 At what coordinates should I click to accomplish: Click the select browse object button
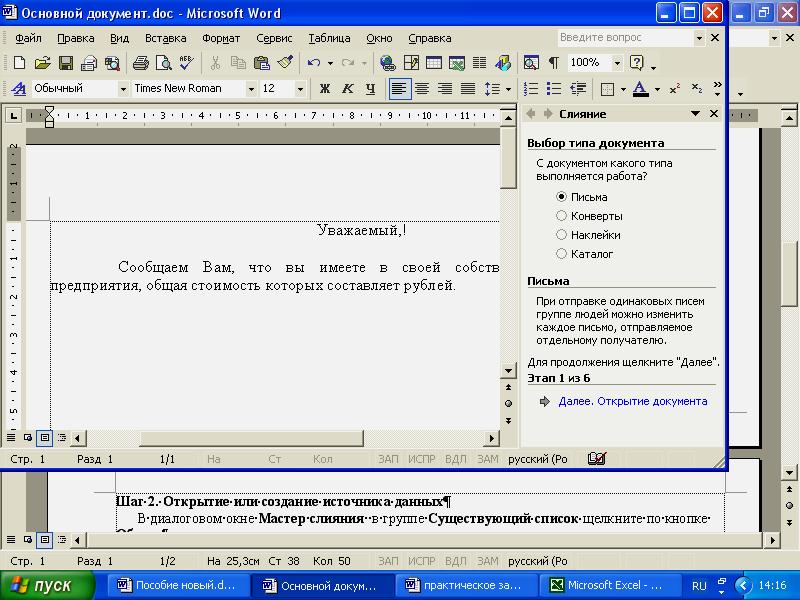(x=508, y=404)
